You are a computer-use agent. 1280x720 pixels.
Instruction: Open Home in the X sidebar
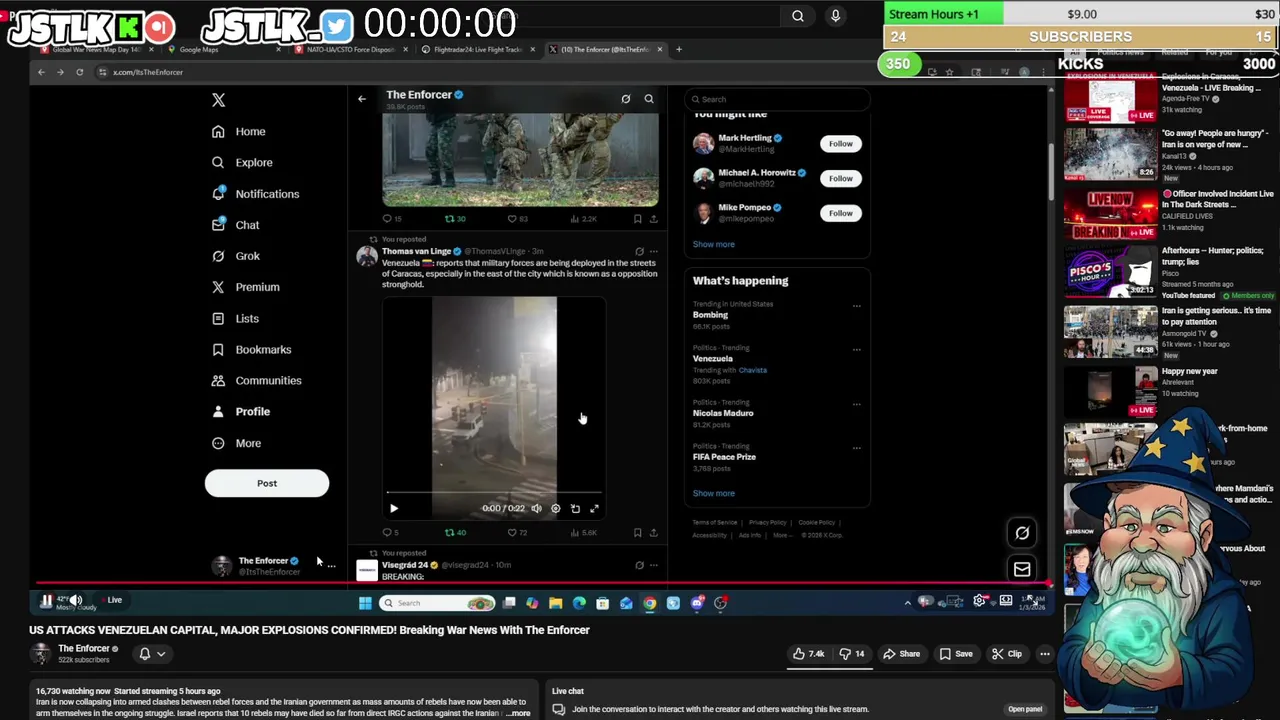[x=238, y=131]
